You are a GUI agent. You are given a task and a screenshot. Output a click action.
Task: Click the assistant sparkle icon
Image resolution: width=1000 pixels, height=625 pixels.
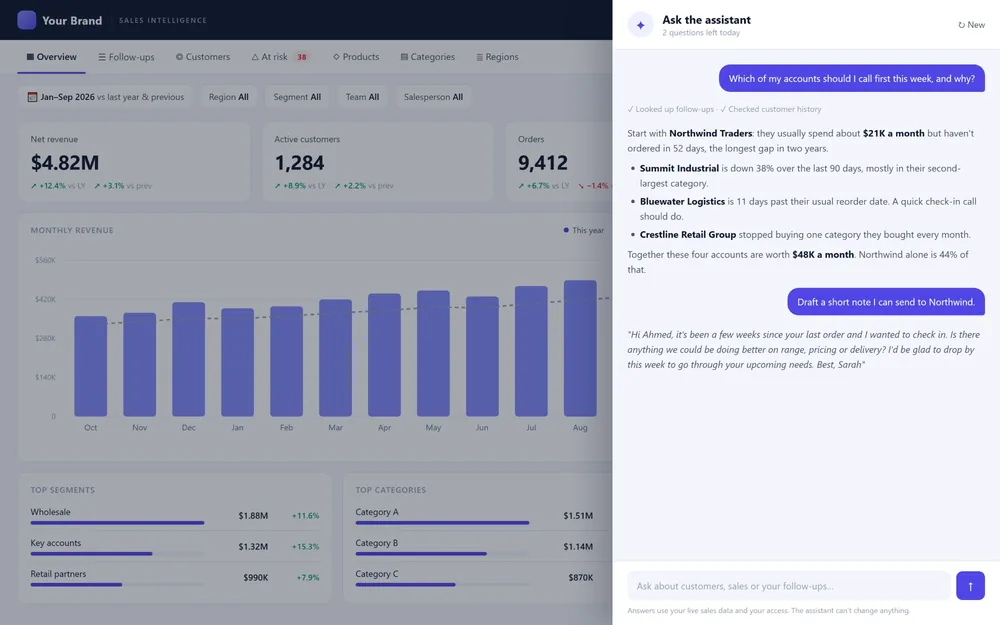[x=640, y=25]
